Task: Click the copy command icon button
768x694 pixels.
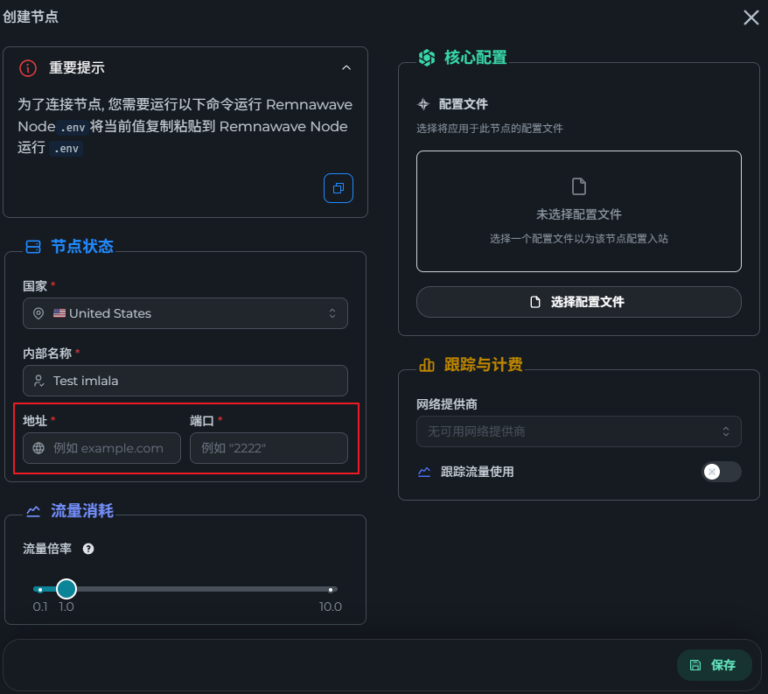Action: (338, 188)
